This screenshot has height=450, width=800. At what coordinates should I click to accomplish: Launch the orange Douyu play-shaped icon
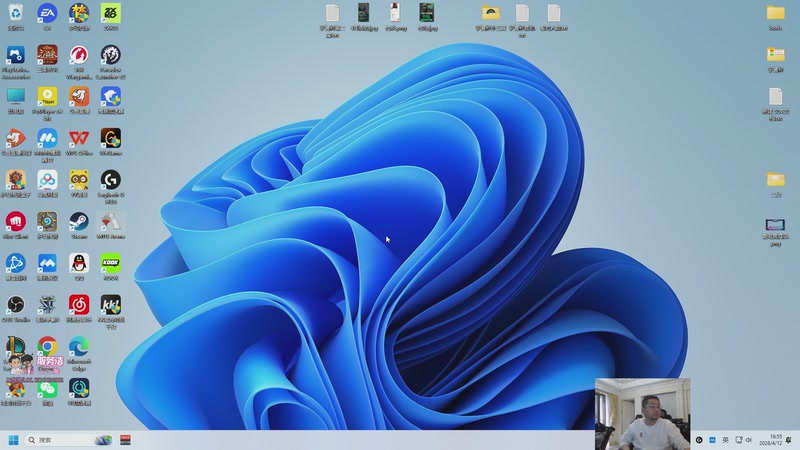(16, 138)
